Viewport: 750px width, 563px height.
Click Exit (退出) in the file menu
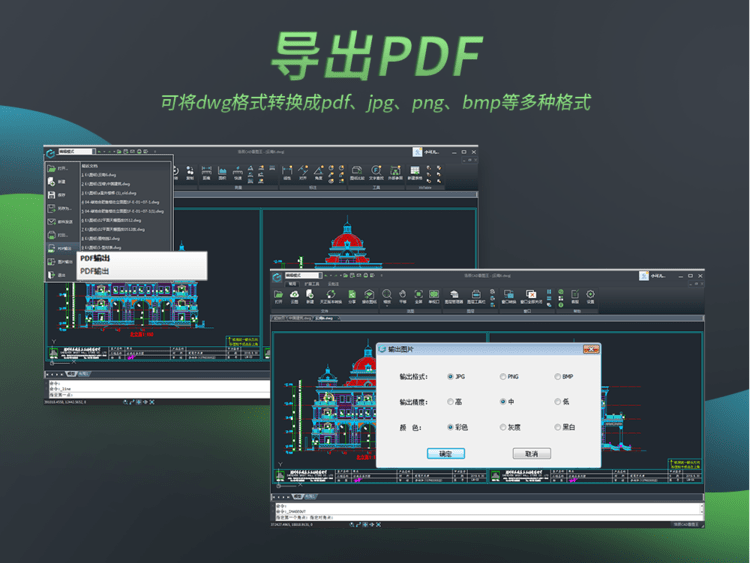coord(61,275)
